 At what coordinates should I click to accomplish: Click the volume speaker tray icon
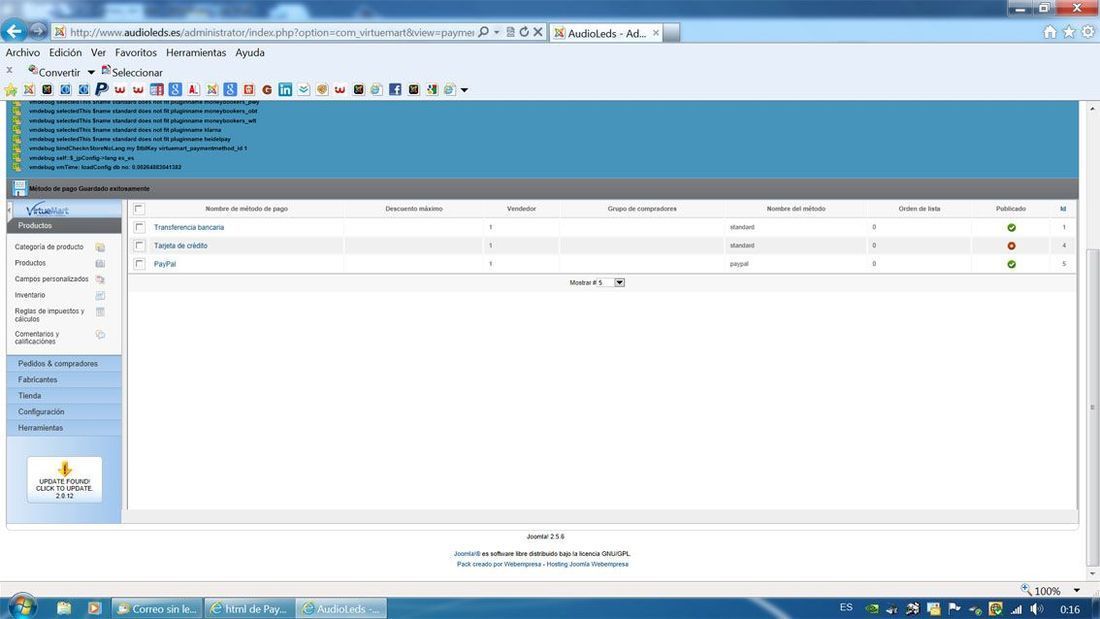(1036, 608)
